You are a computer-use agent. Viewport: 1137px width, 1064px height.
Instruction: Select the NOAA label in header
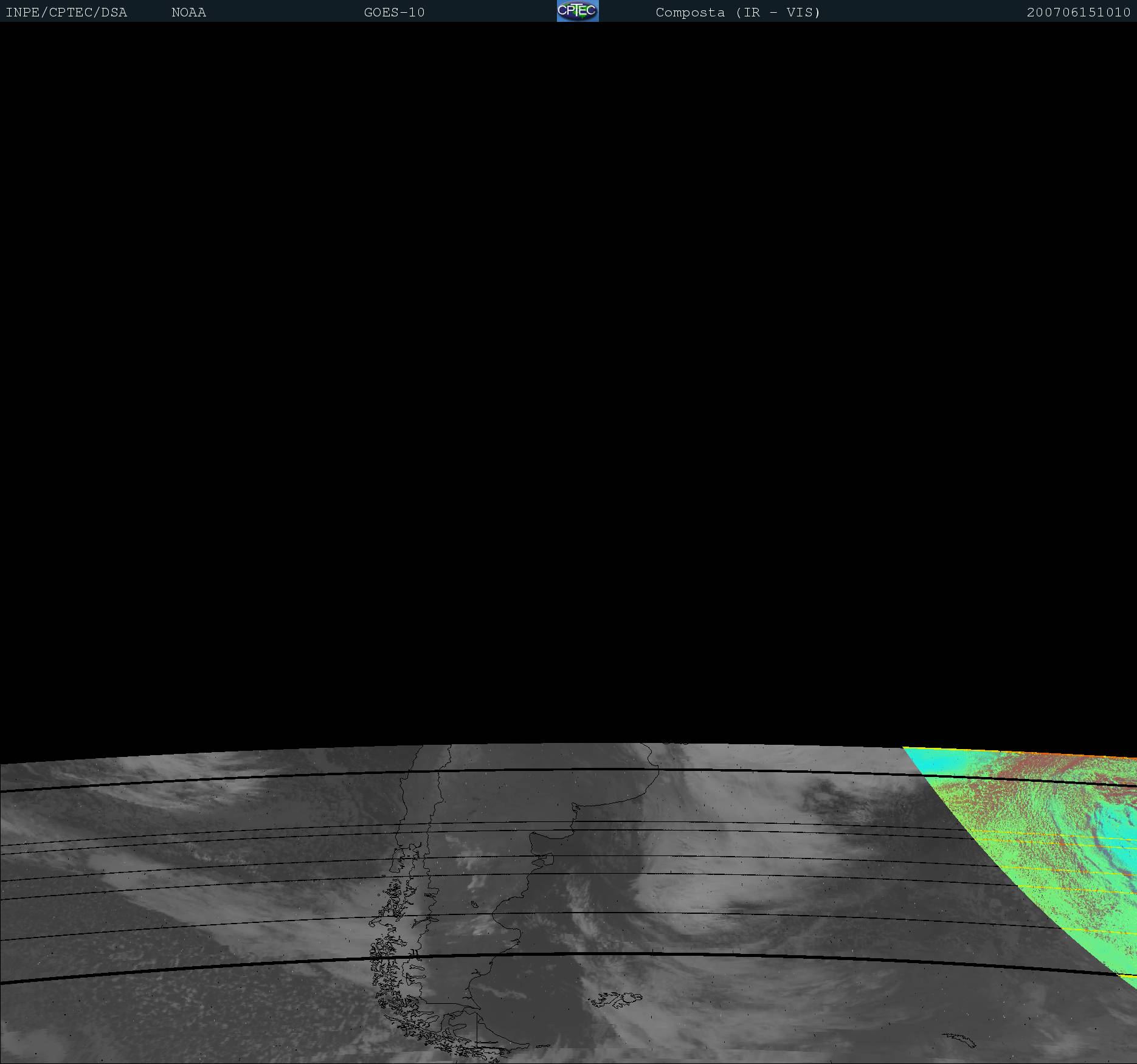(188, 13)
